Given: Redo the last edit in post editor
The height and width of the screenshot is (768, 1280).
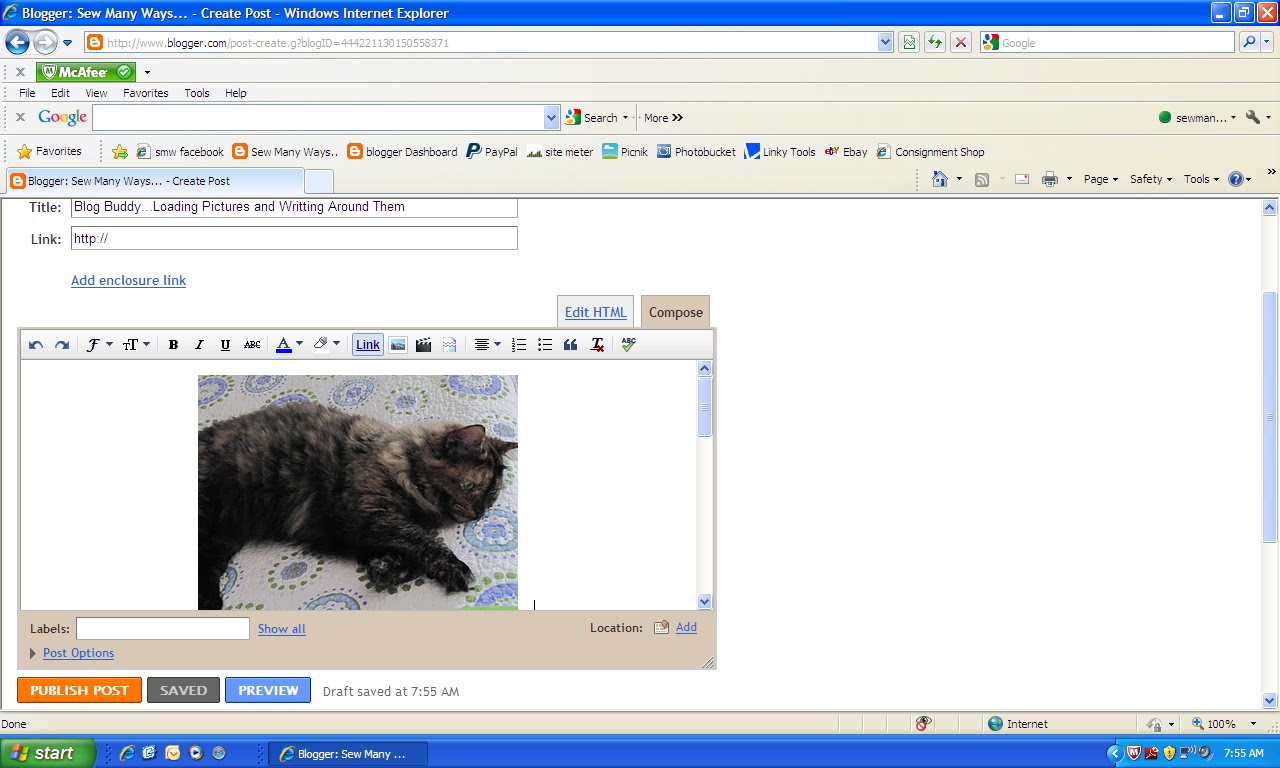Looking at the screenshot, I should pos(62,345).
